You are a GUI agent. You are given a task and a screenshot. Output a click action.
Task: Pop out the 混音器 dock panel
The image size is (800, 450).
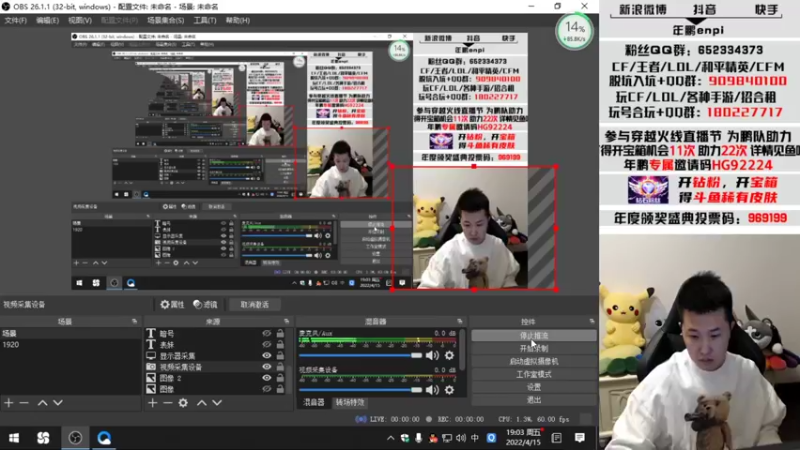[460, 321]
